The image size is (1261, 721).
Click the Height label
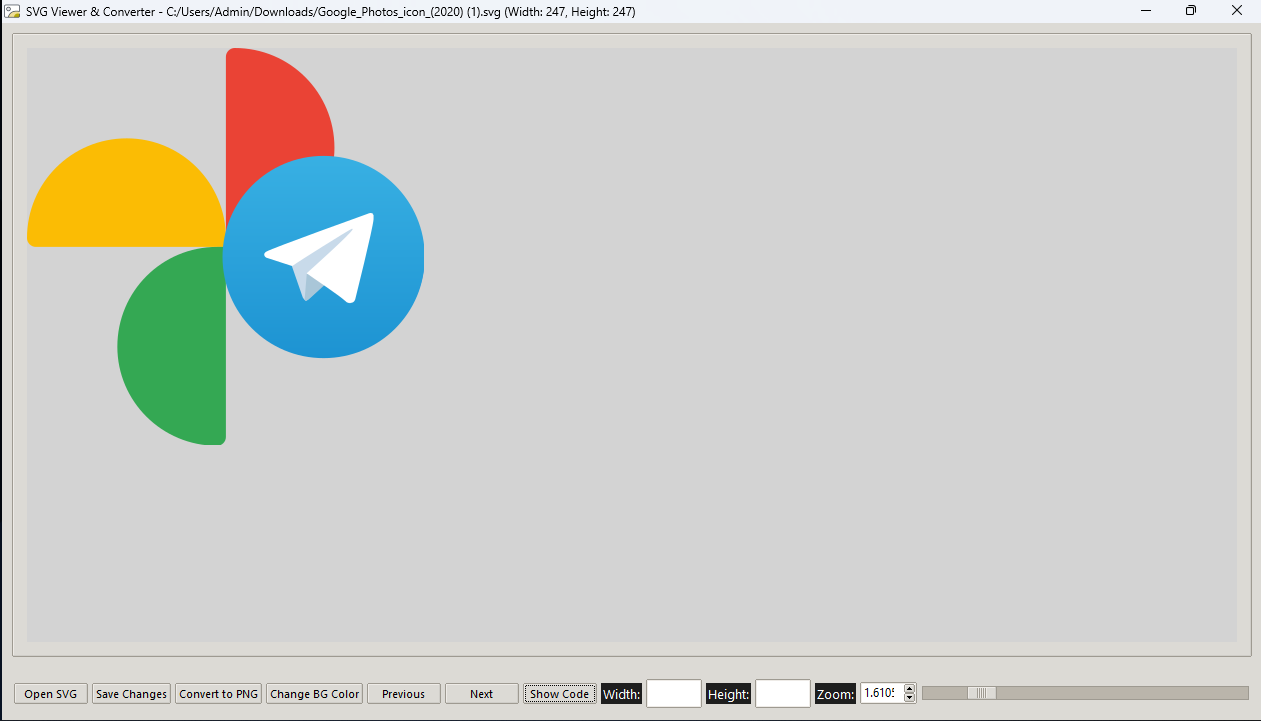click(x=729, y=694)
